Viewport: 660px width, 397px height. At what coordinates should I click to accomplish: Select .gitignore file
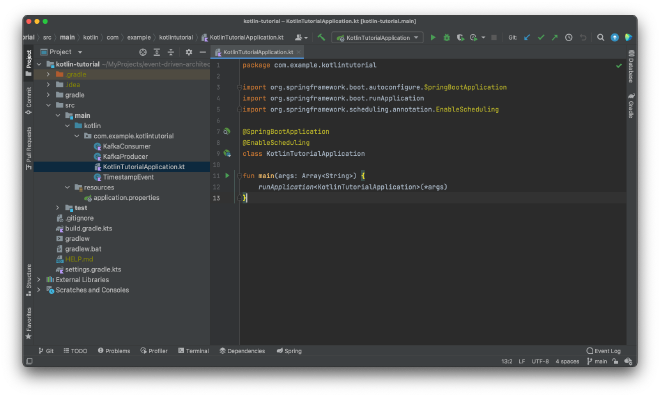coord(75,218)
